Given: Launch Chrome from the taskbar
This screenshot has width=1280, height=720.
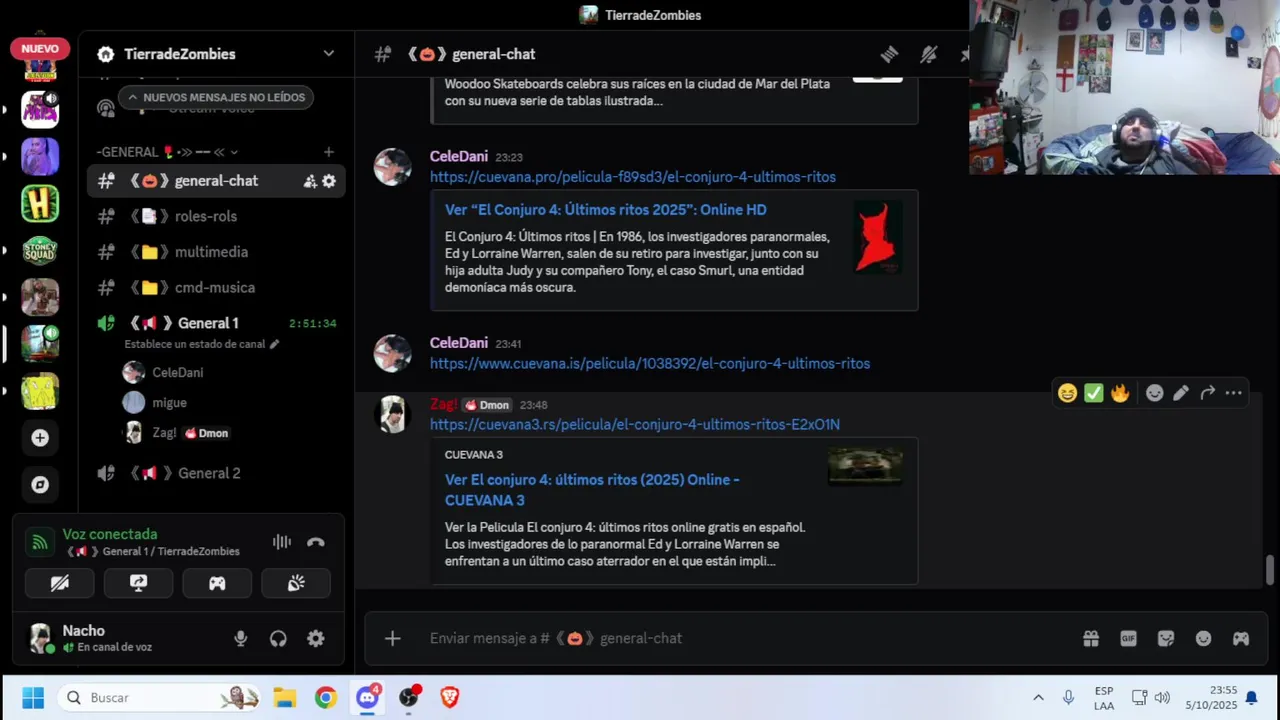Looking at the screenshot, I should (326, 698).
